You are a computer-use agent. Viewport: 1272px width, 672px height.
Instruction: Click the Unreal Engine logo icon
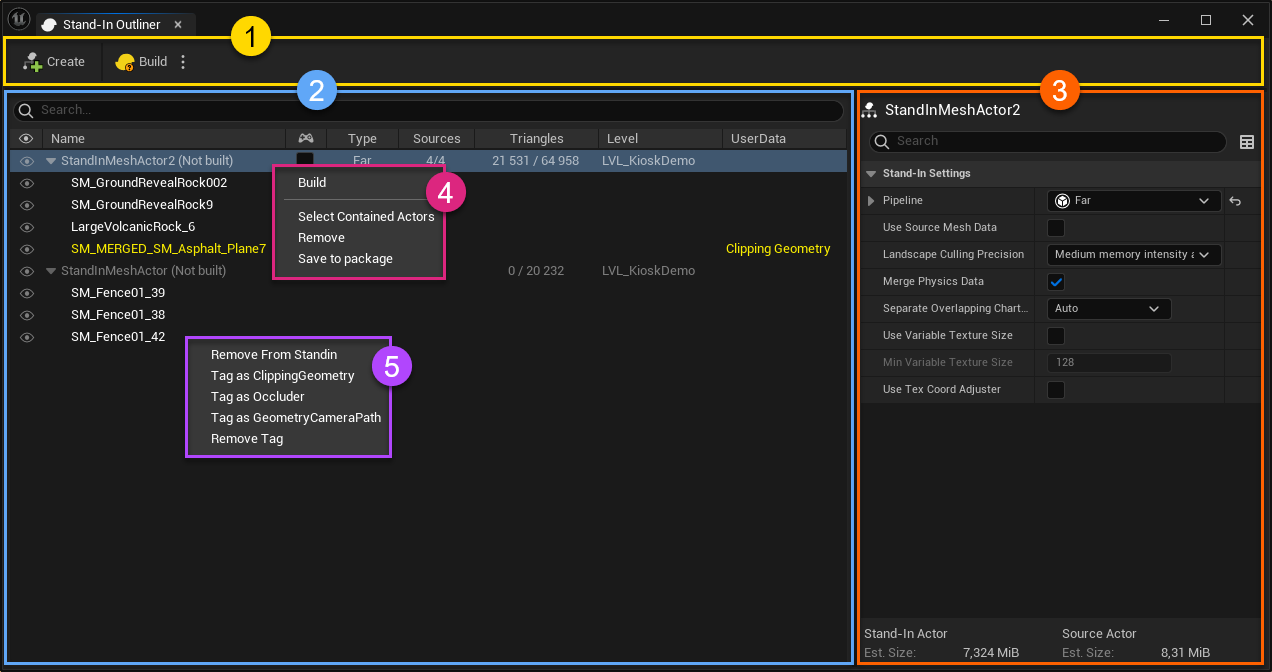[x=18, y=21]
